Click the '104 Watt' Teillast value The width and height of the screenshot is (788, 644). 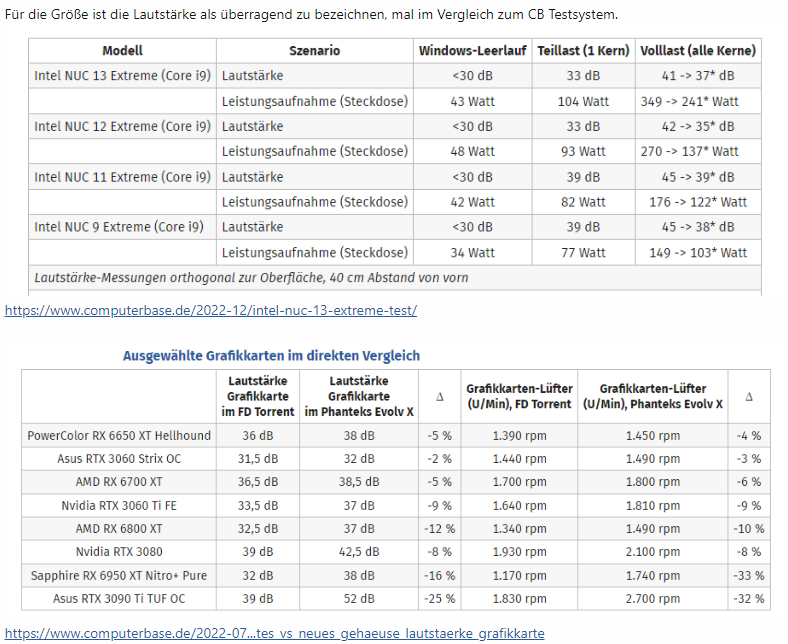(x=583, y=102)
